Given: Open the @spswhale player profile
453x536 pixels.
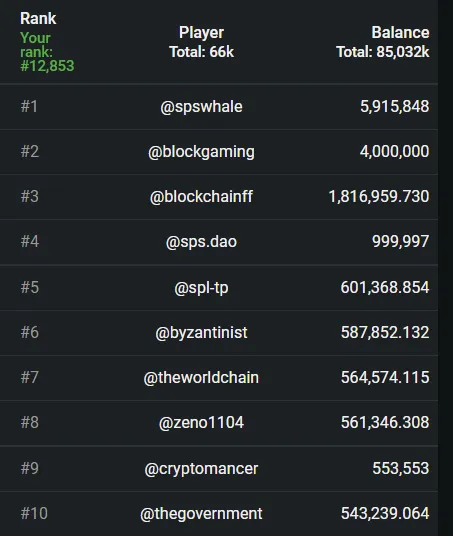Looking at the screenshot, I should pyautogui.click(x=201, y=107).
